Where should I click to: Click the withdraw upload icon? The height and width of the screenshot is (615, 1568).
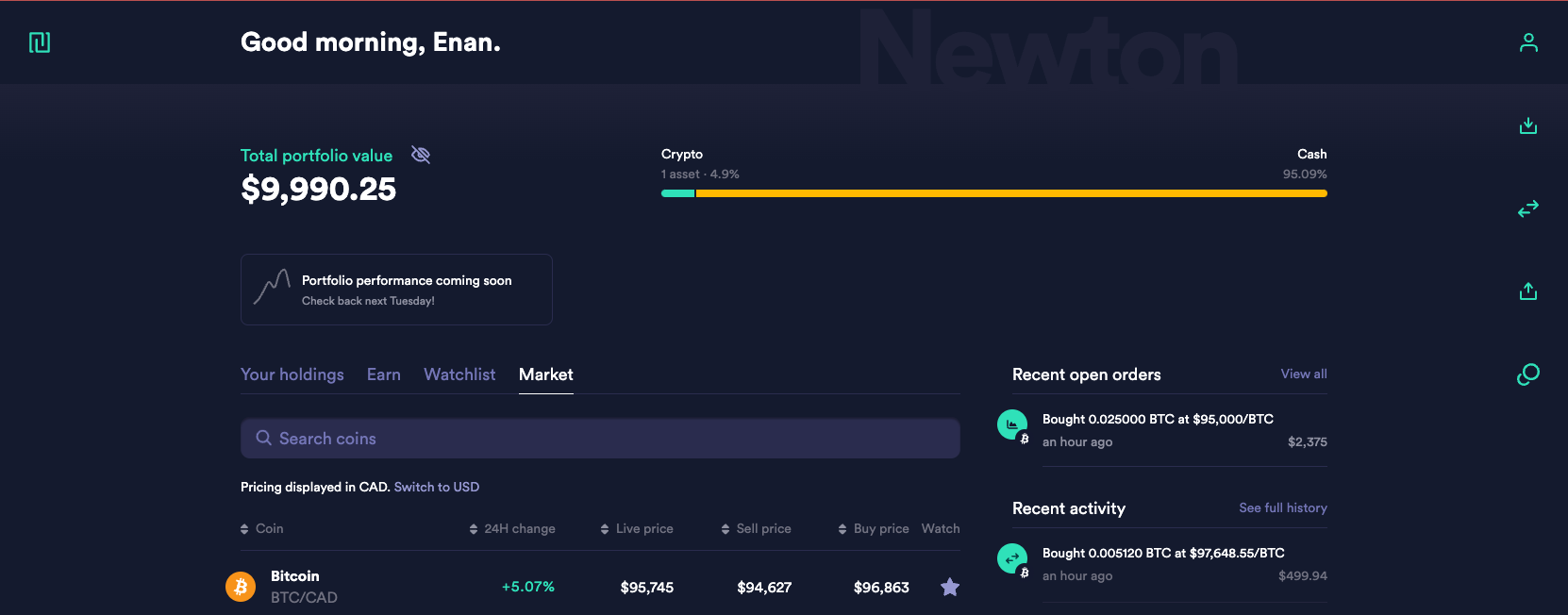click(x=1528, y=291)
